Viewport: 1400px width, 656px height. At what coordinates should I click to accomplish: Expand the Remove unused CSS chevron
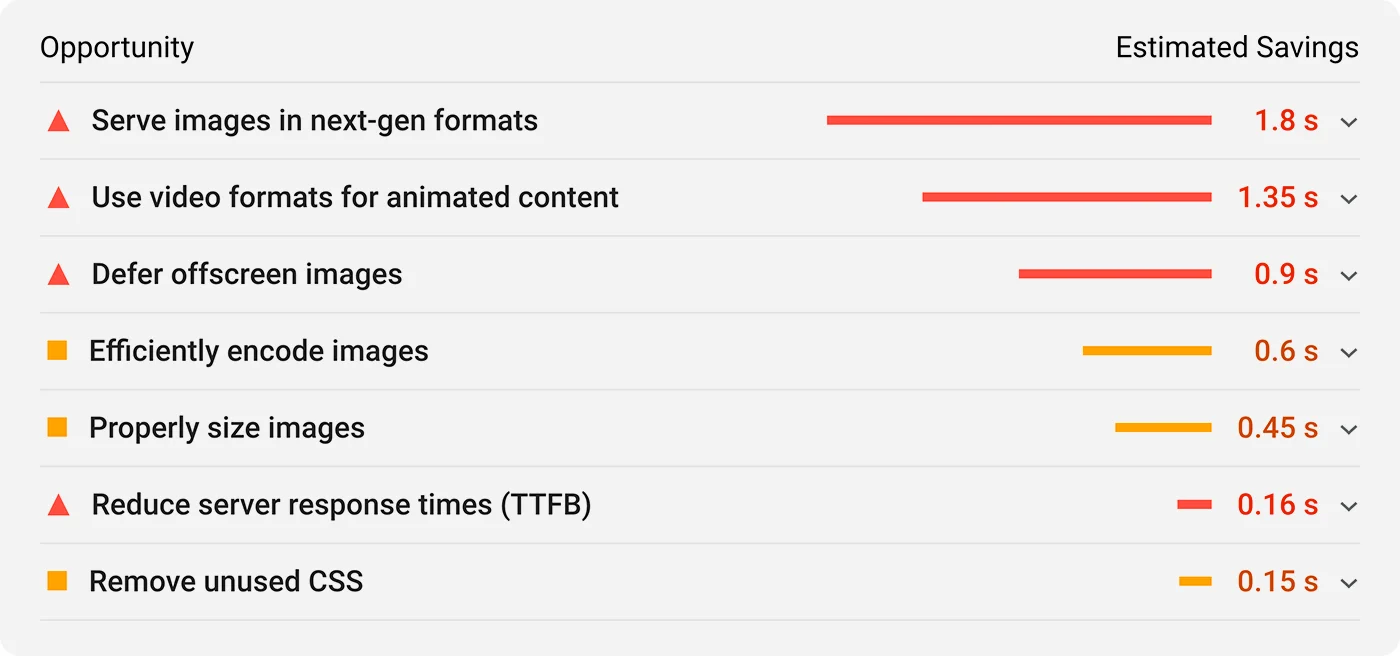pyautogui.click(x=1349, y=583)
